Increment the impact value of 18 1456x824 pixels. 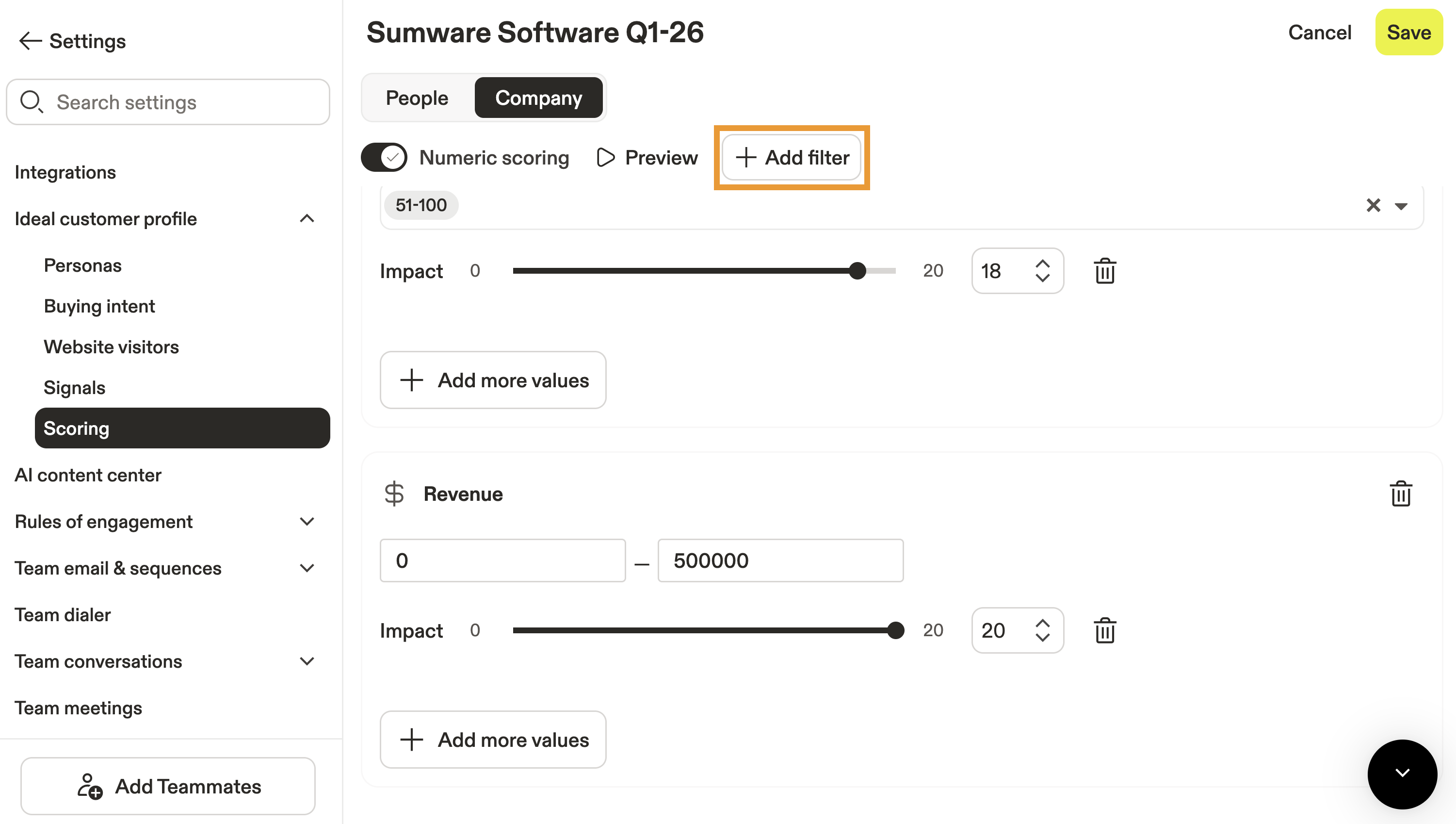[1042, 264]
